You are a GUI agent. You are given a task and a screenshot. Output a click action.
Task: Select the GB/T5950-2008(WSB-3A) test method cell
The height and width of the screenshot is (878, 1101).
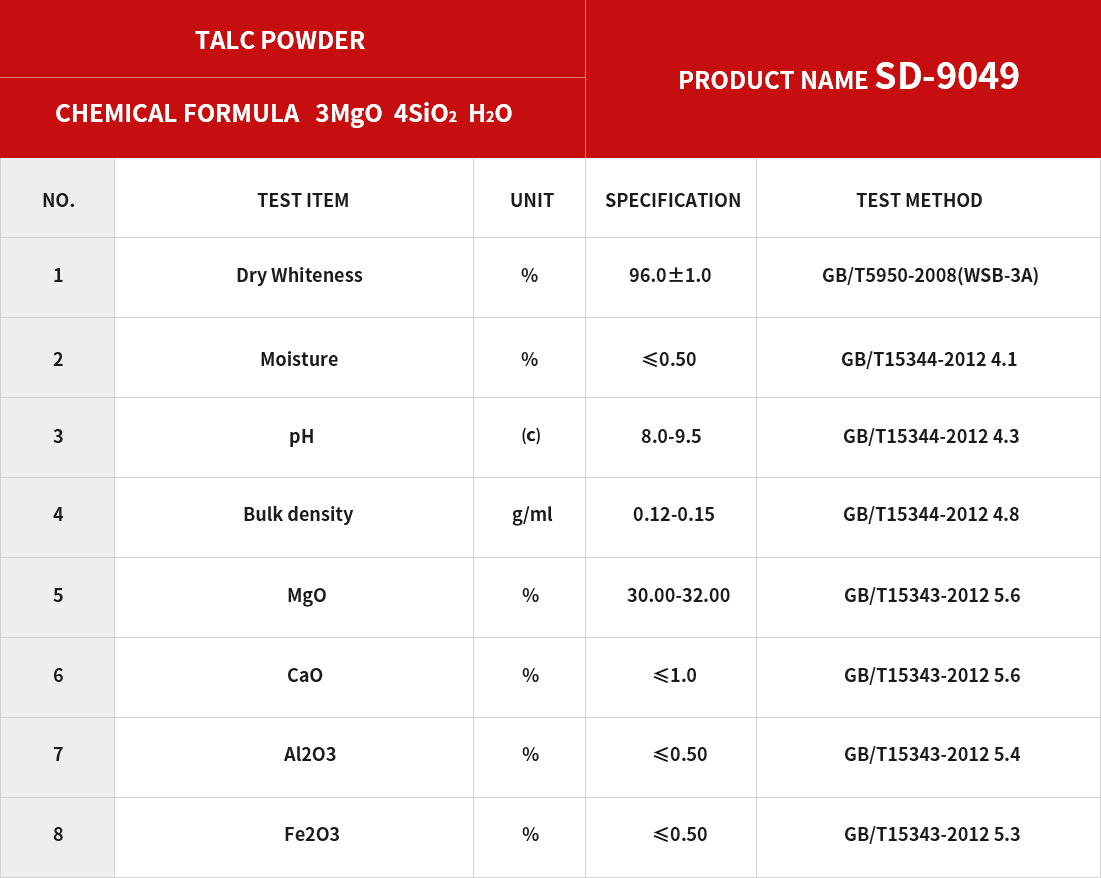coord(930,275)
